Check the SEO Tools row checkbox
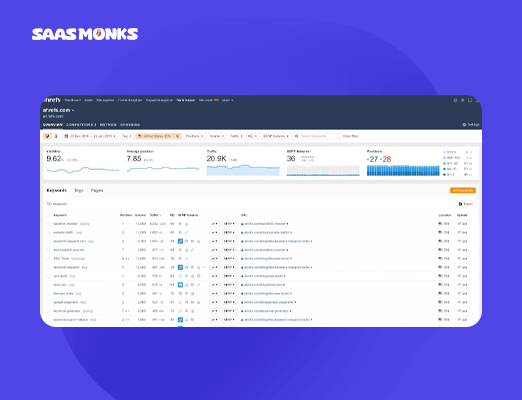The width and height of the screenshot is (522, 400). tap(48, 259)
